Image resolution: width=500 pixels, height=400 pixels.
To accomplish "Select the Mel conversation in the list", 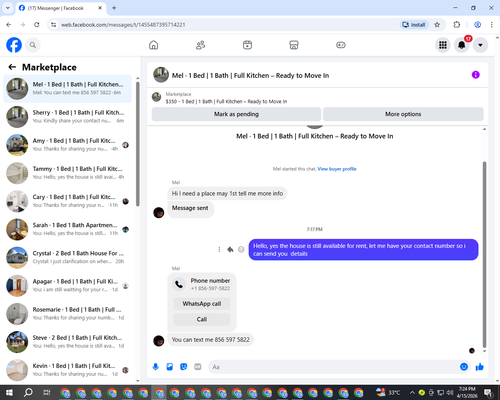I will click(x=67, y=89).
